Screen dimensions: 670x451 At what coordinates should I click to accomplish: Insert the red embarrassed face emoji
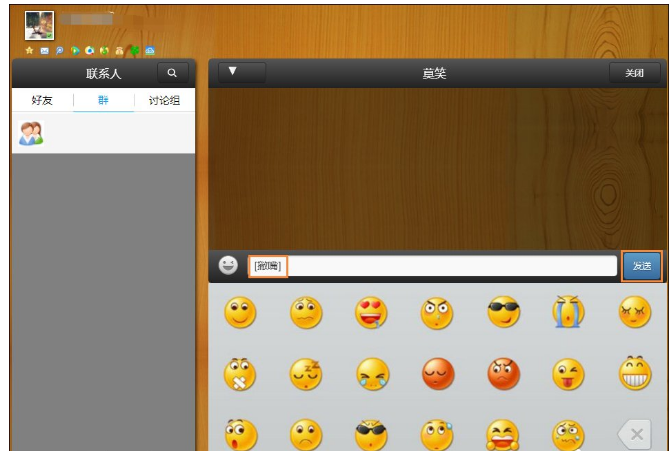click(438, 374)
